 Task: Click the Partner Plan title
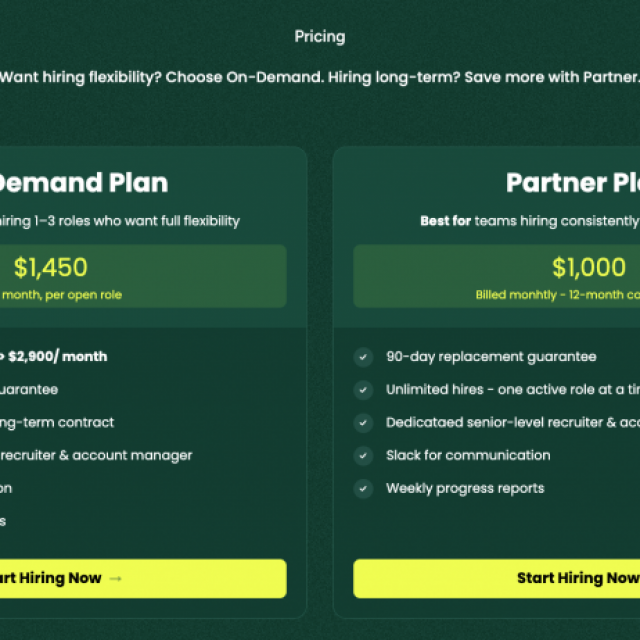[x=573, y=182]
